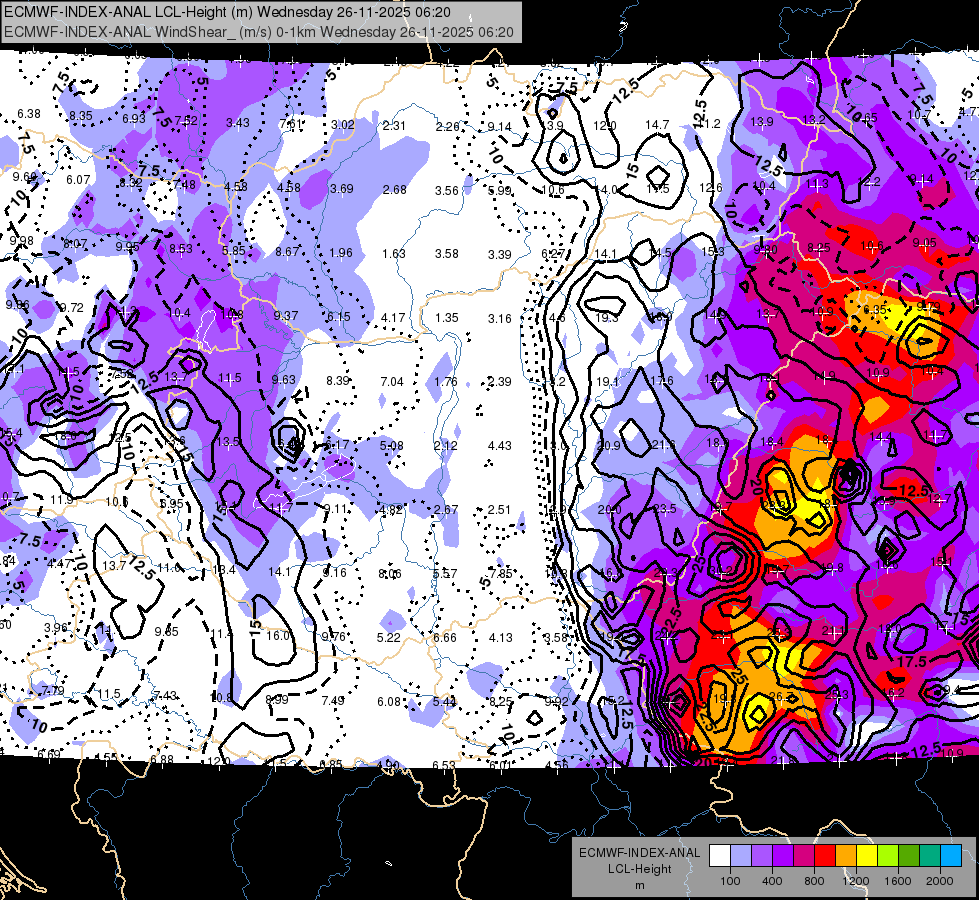Image resolution: width=979 pixels, height=900 pixels.
Task: Click the yellow legend swatch
Action: [867, 856]
